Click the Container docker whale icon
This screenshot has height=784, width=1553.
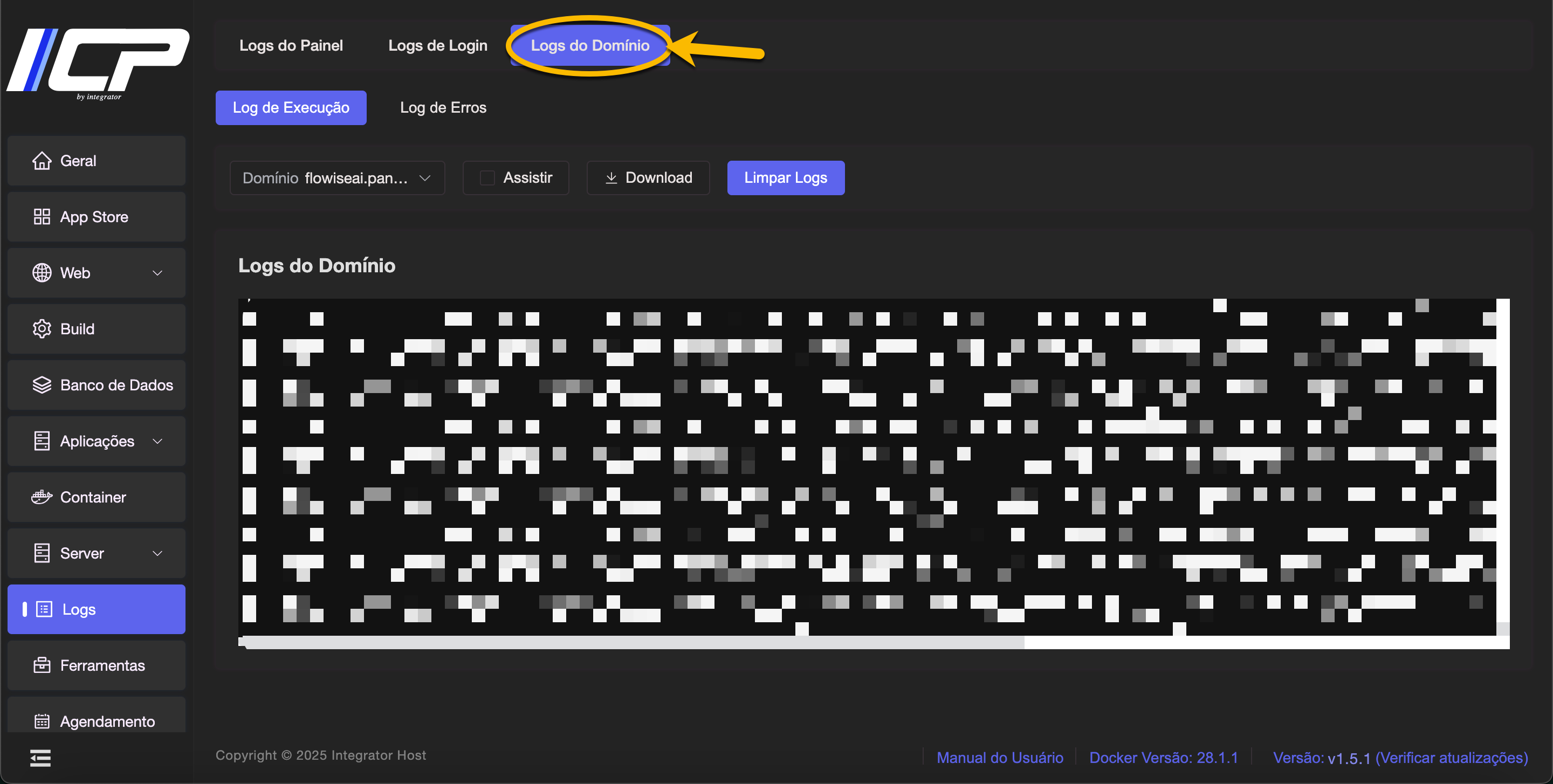42,497
